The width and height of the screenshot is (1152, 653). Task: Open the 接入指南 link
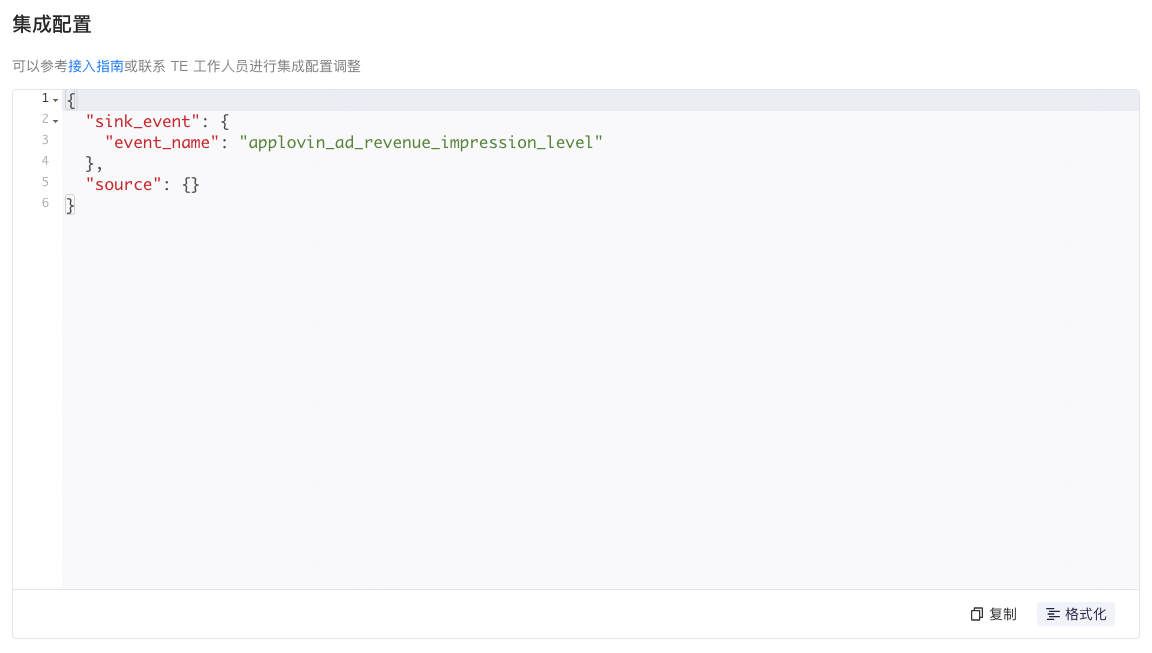(95, 66)
